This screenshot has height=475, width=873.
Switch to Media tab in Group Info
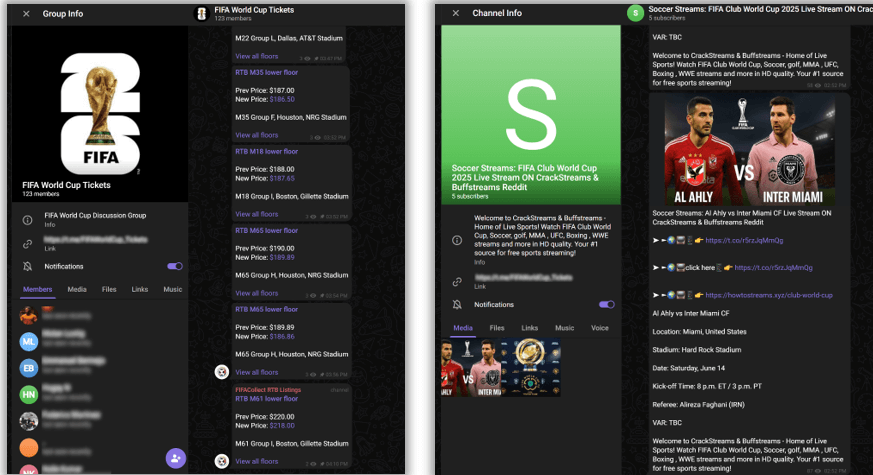tap(77, 290)
